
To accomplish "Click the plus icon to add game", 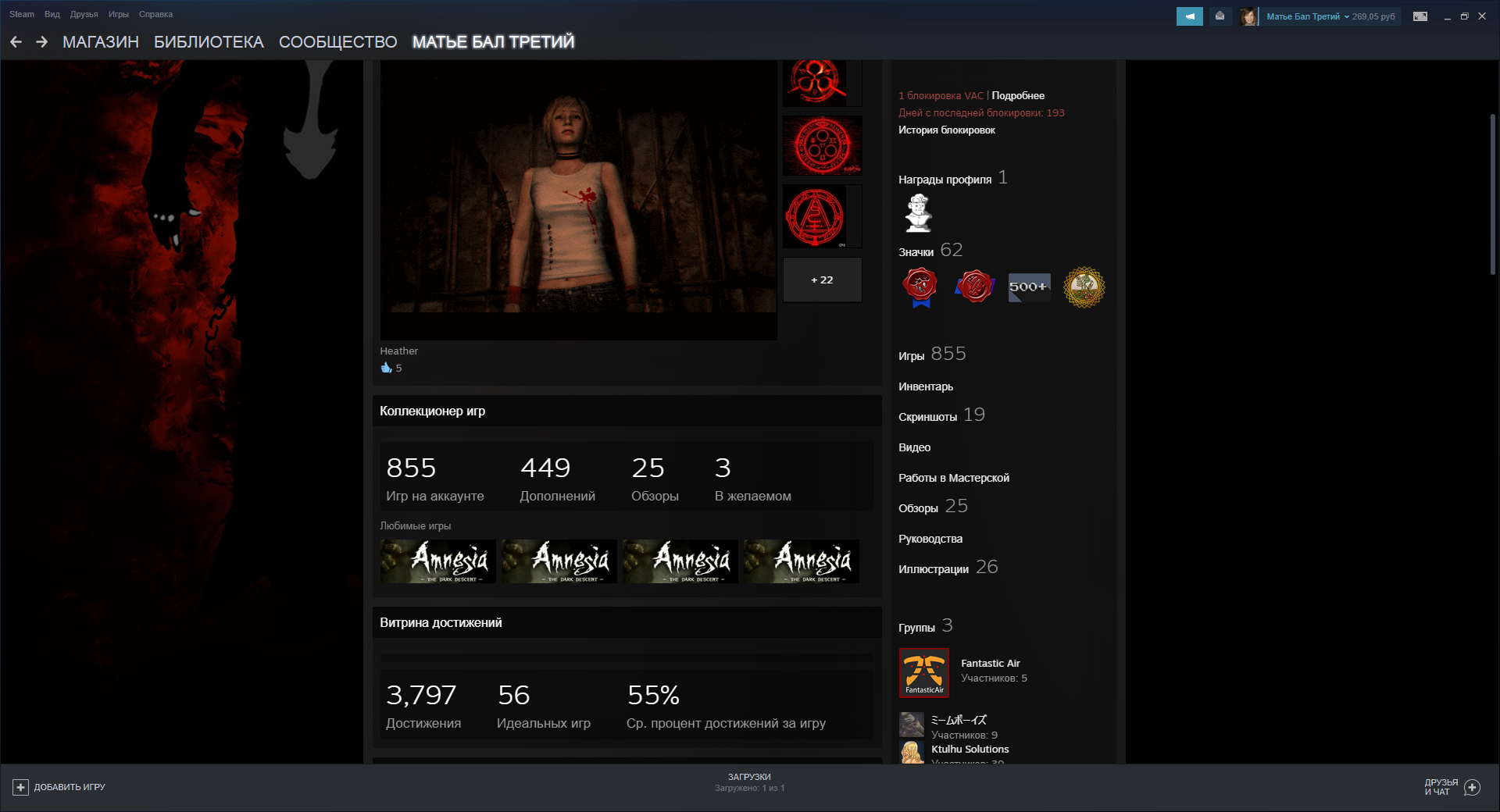I will coord(21,787).
